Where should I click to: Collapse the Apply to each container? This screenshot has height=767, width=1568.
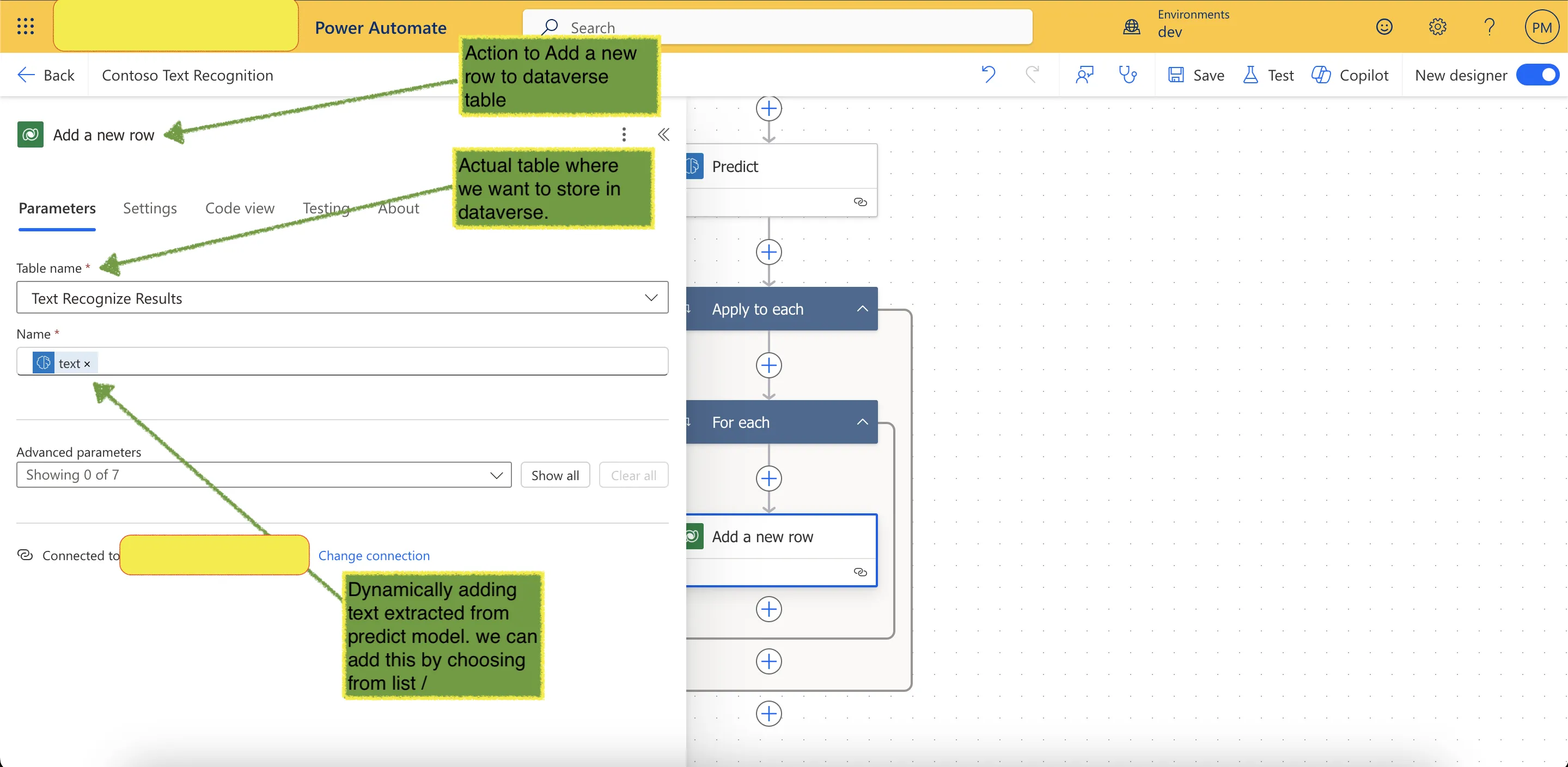point(862,309)
